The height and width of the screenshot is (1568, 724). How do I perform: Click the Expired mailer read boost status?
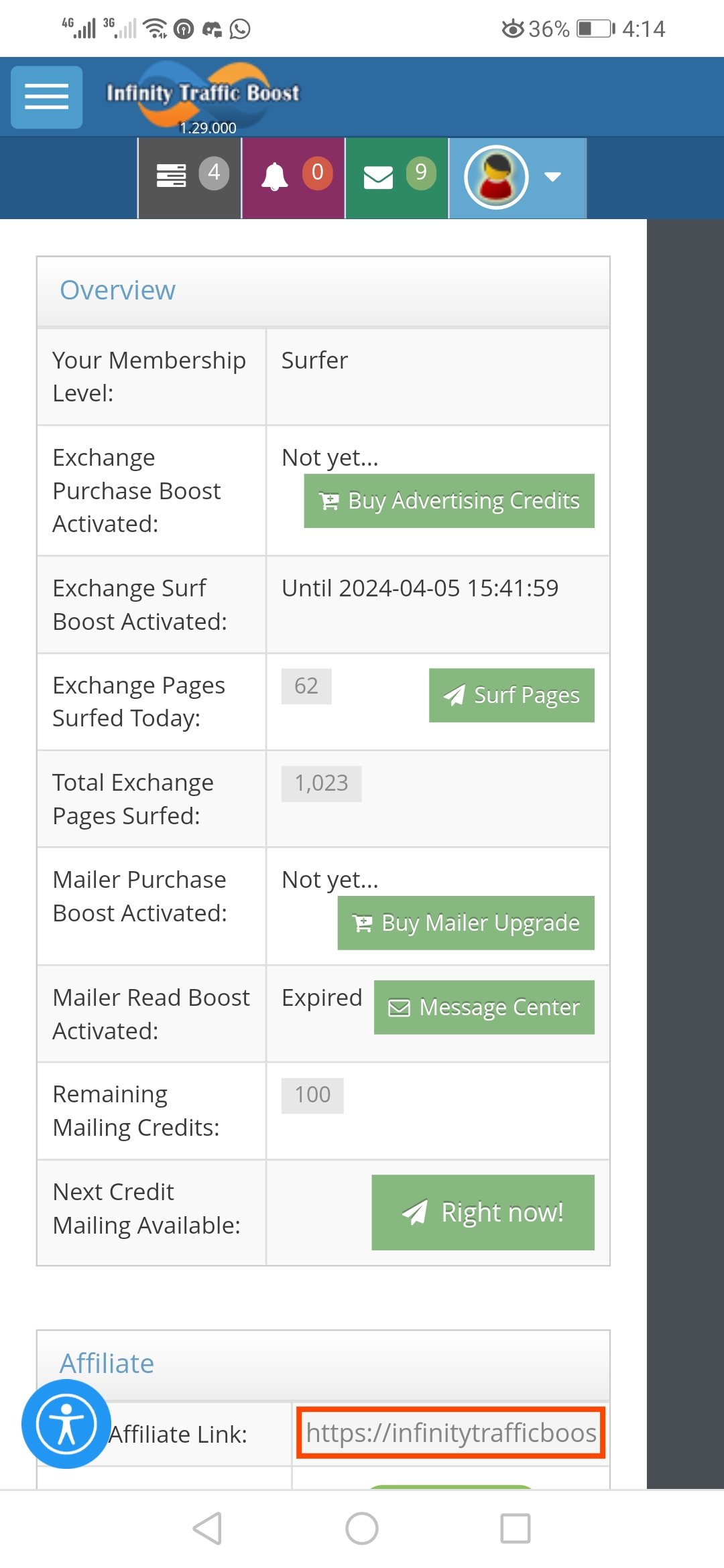(x=322, y=998)
